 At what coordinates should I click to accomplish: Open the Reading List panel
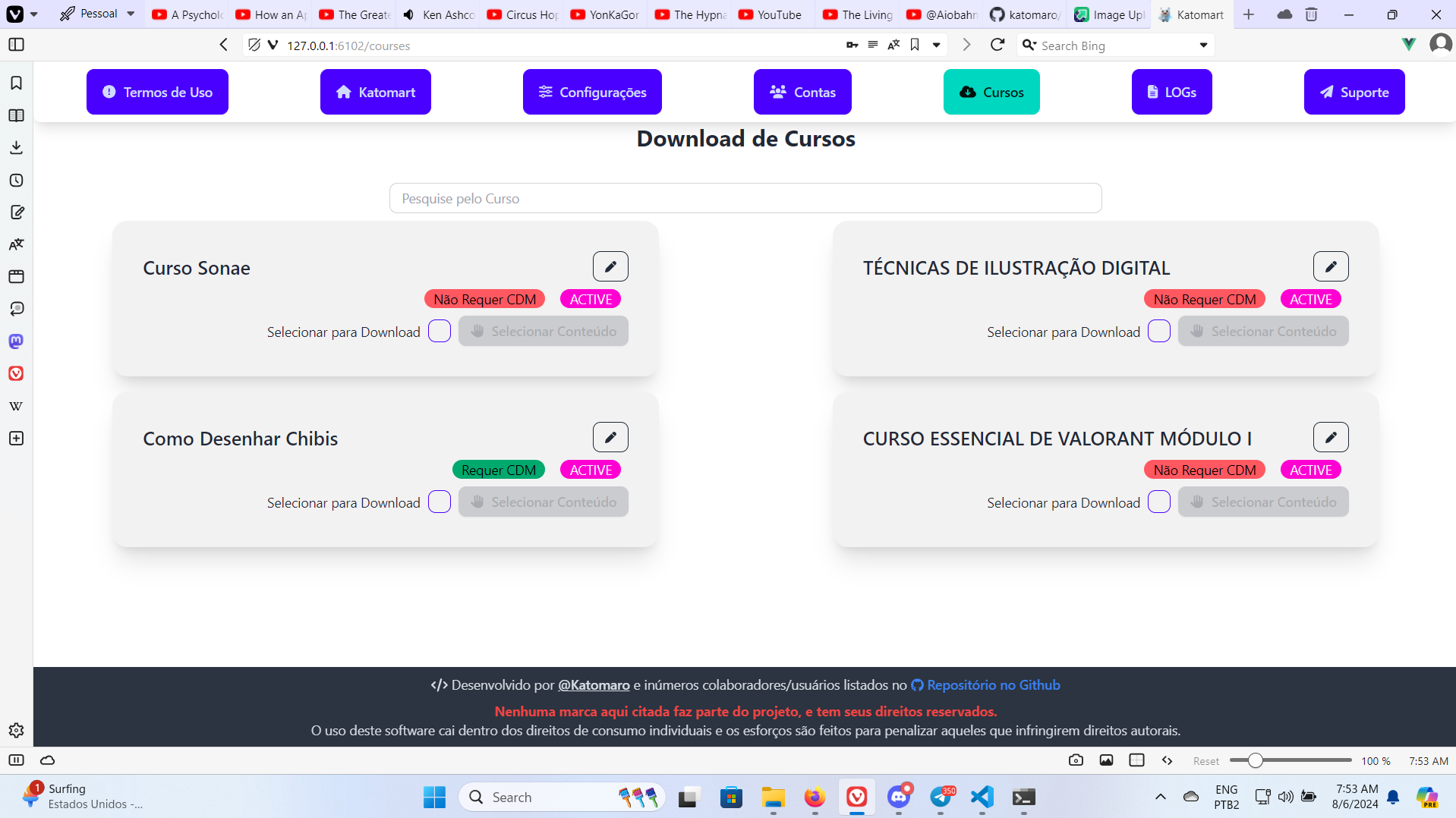[x=16, y=115]
